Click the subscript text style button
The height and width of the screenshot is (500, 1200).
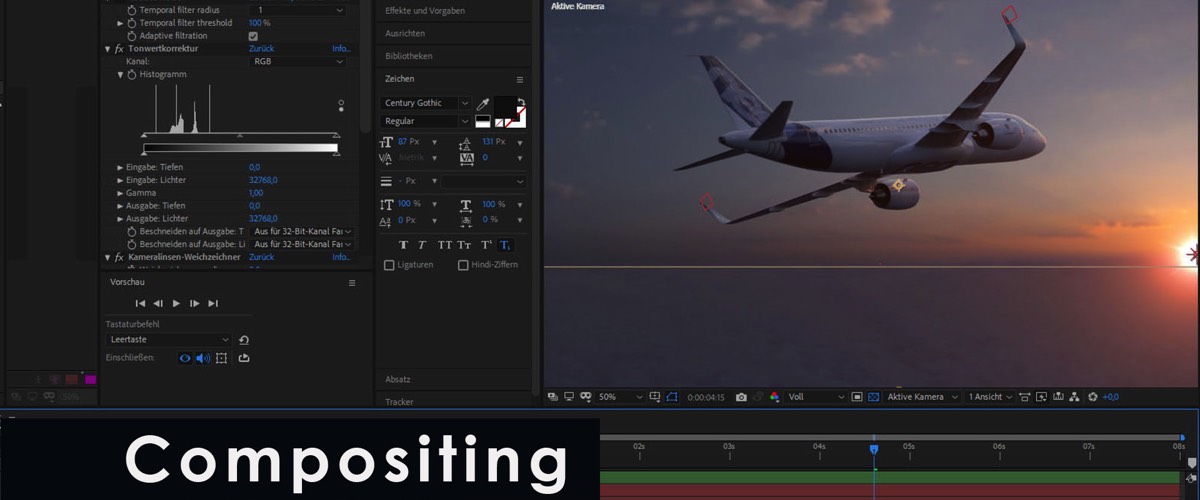click(505, 245)
